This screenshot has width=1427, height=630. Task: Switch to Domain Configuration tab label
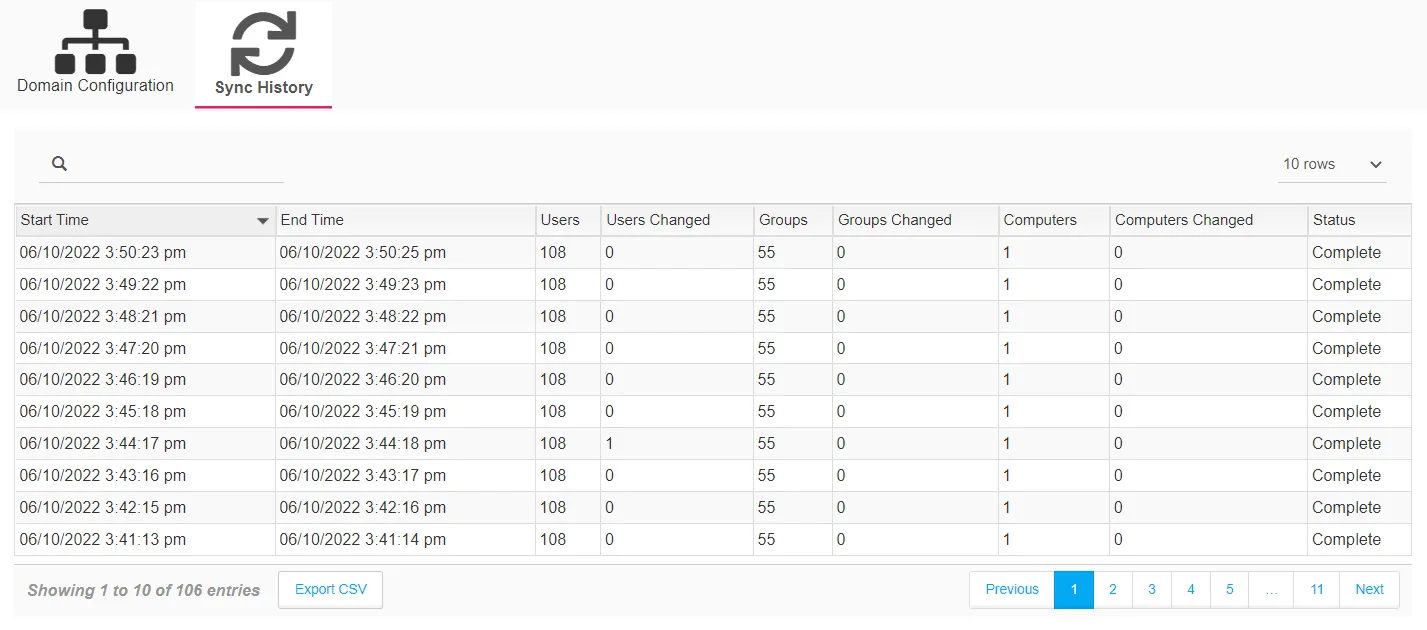(95, 86)
